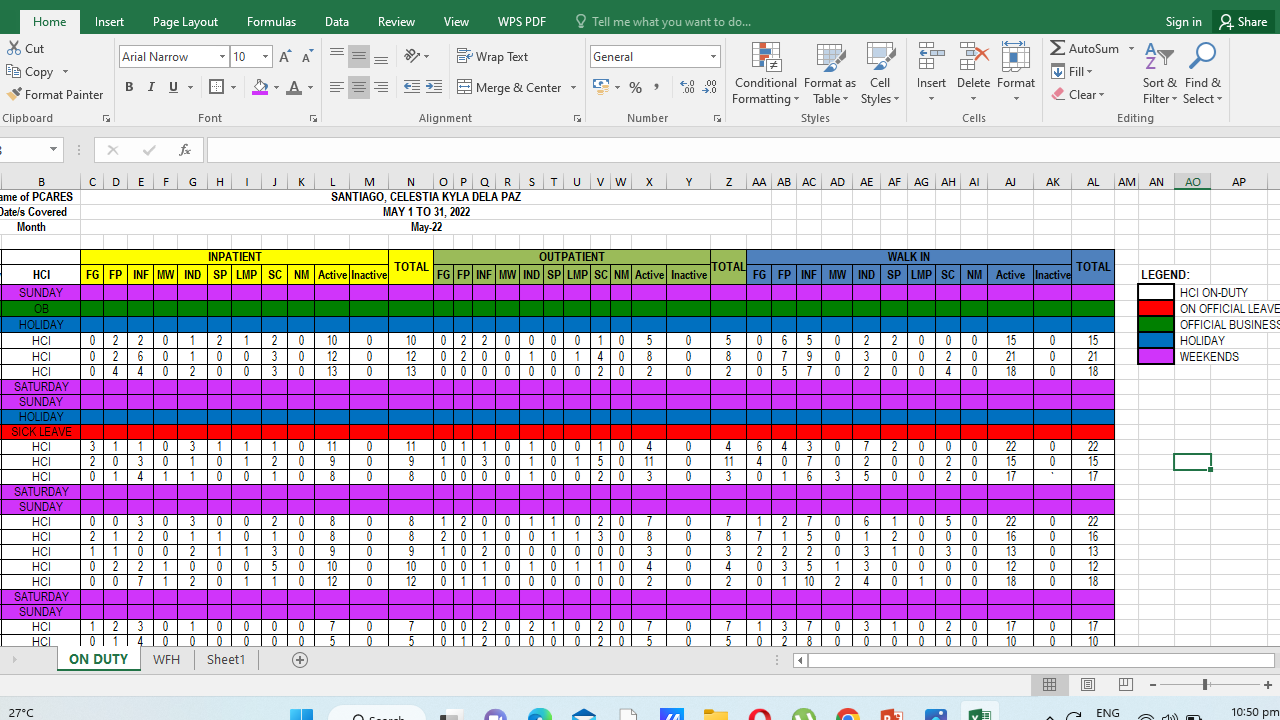Image resolution: width=1280 pixels, height=720 pixels.
Task: Click the formula bar input field
Action: tap(742, 150)
